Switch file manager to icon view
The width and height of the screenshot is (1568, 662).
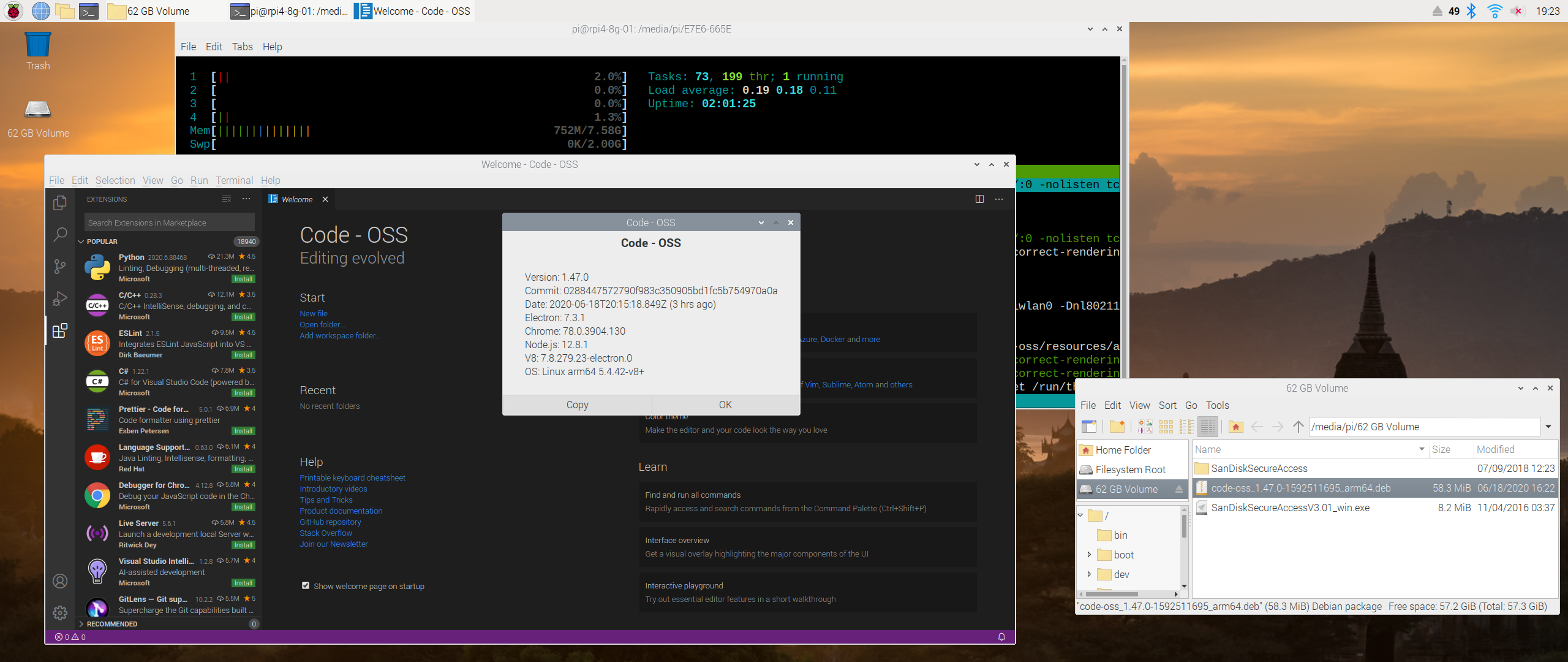point(1166,427)
